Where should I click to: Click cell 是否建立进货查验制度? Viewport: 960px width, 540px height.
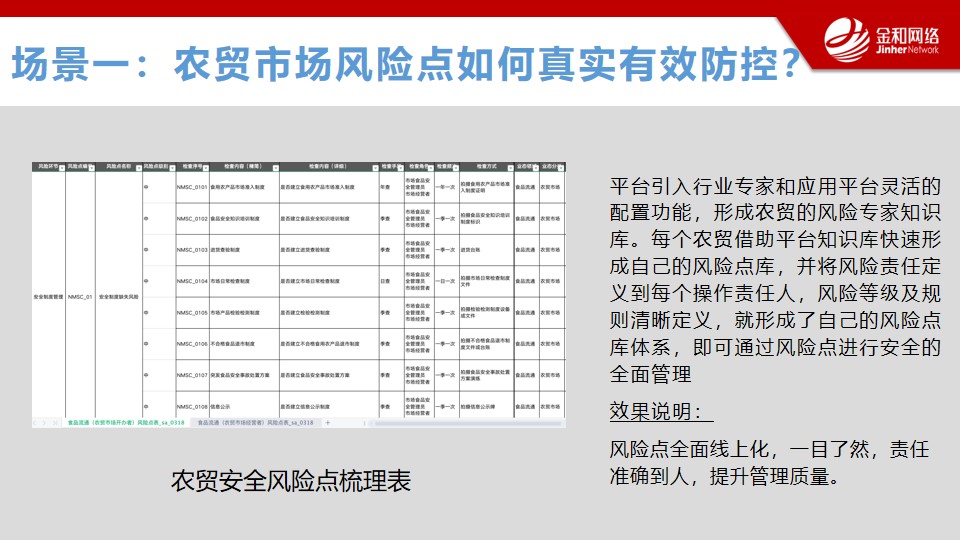[329, 250]
